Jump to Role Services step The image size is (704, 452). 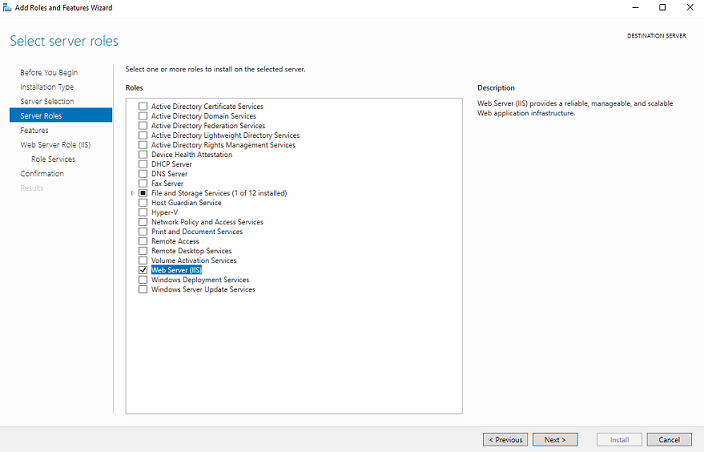(53, 159)
